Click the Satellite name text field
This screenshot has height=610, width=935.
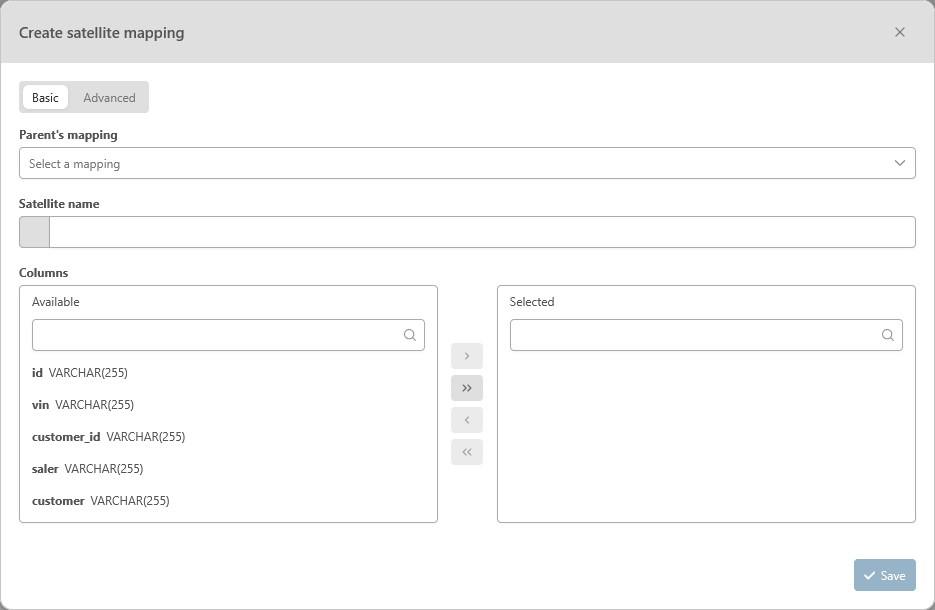(x=481, y=232)
